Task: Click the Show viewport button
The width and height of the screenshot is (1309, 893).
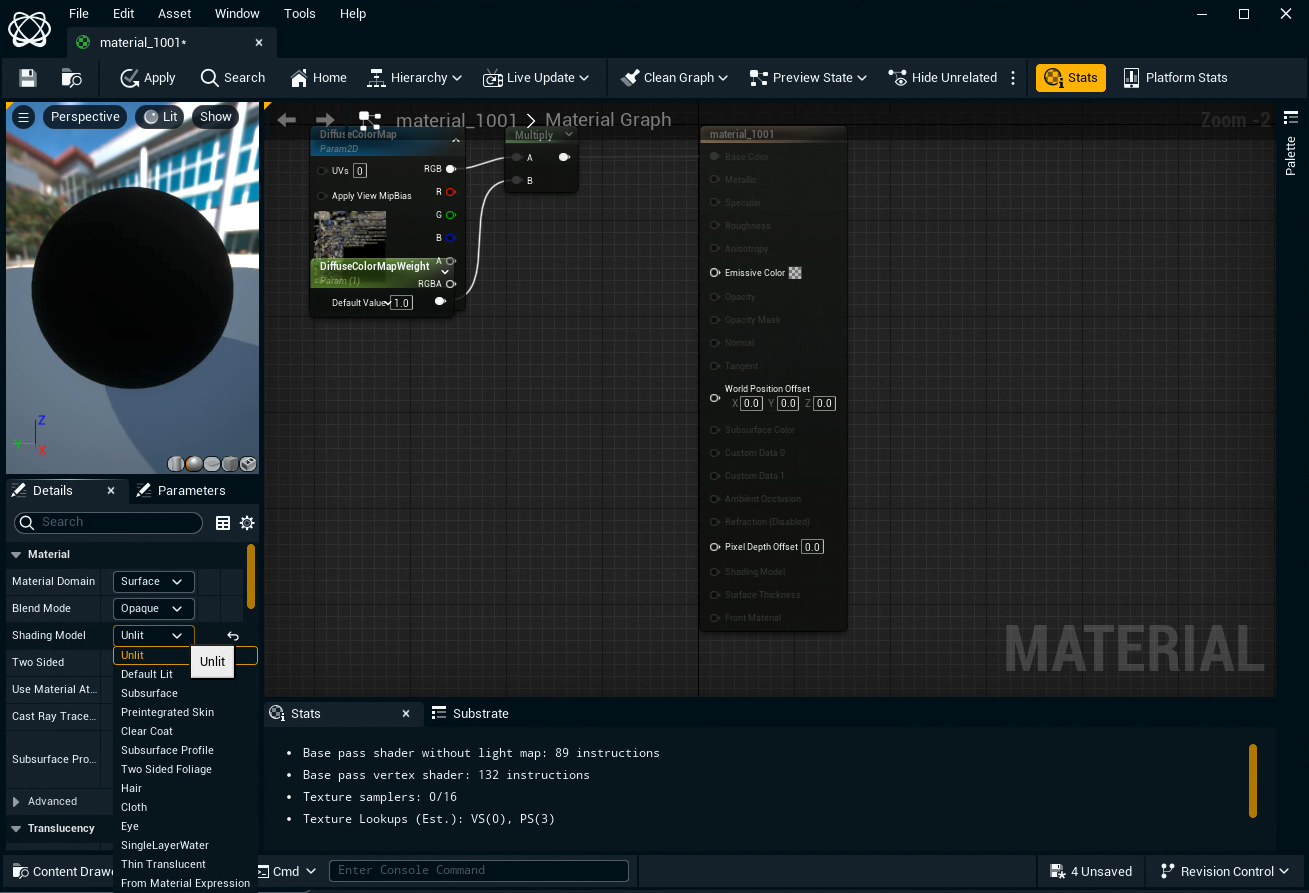Action: (214, 116)
